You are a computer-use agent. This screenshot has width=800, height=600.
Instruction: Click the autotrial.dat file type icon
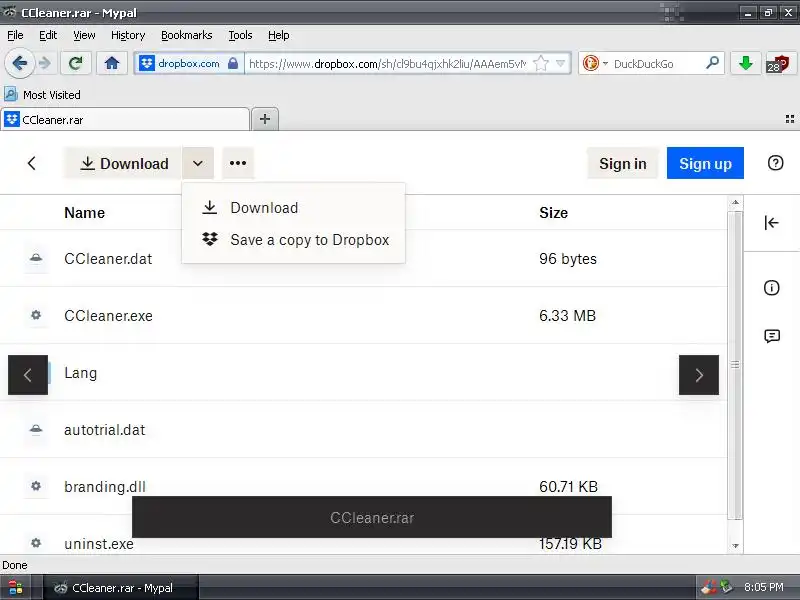pyautogui.click(x=36, y=430)
